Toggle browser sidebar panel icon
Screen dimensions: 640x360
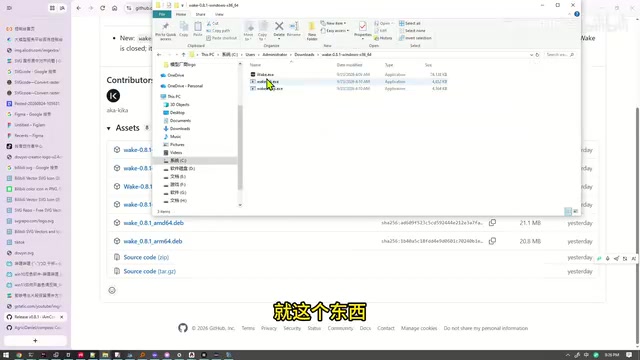[x=9, y=8]
